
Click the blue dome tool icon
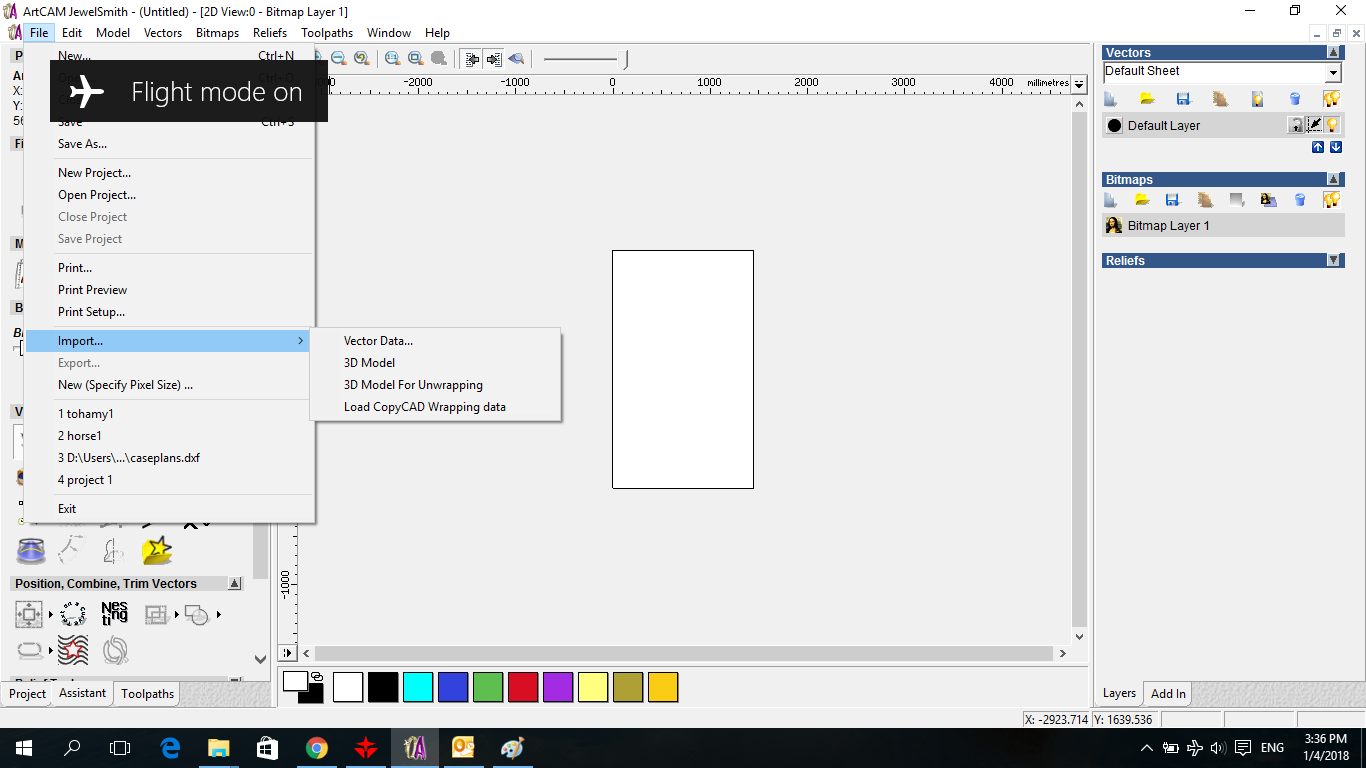point(31,550)
